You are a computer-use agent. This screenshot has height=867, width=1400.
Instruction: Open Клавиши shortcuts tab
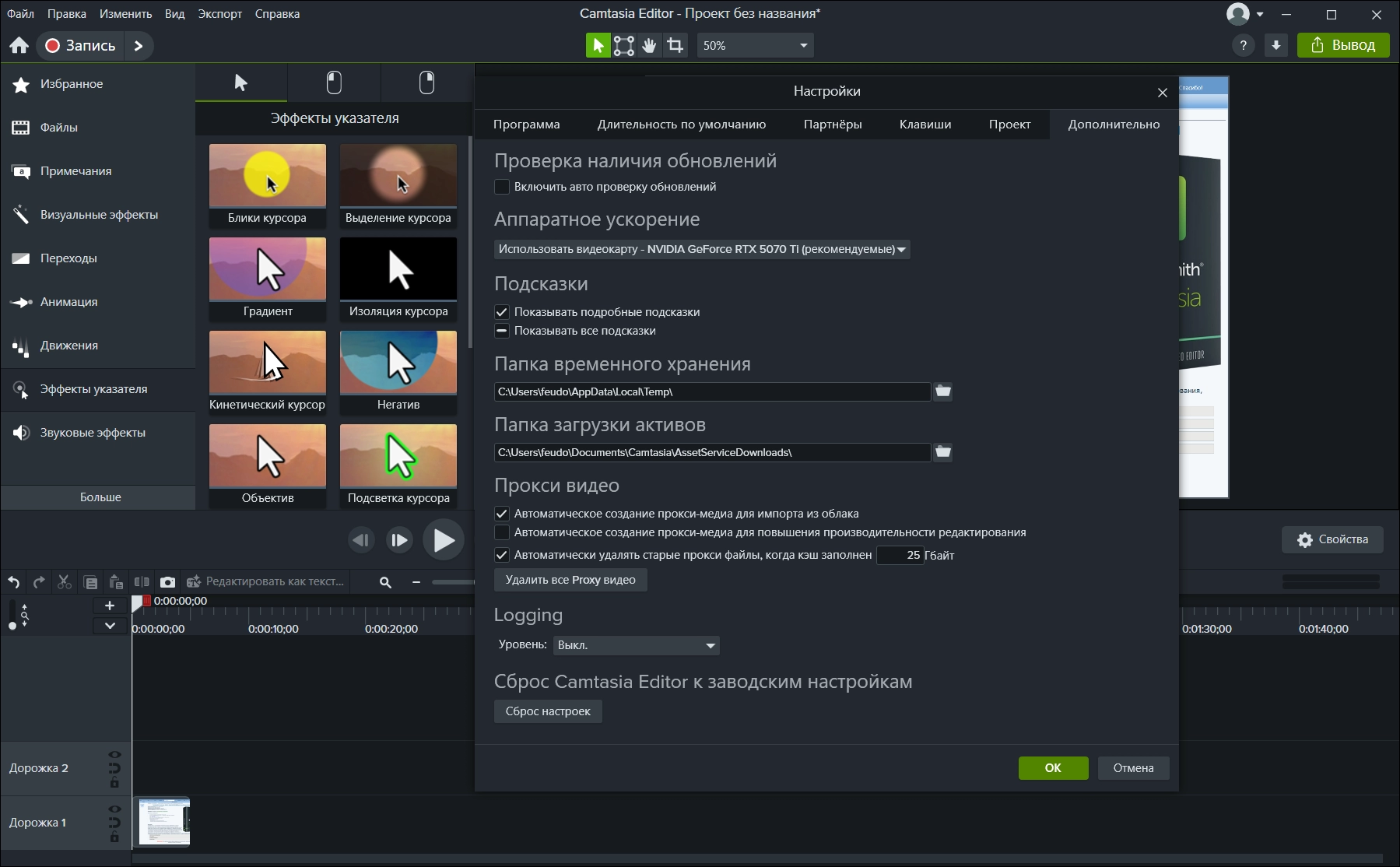point(925,125)
